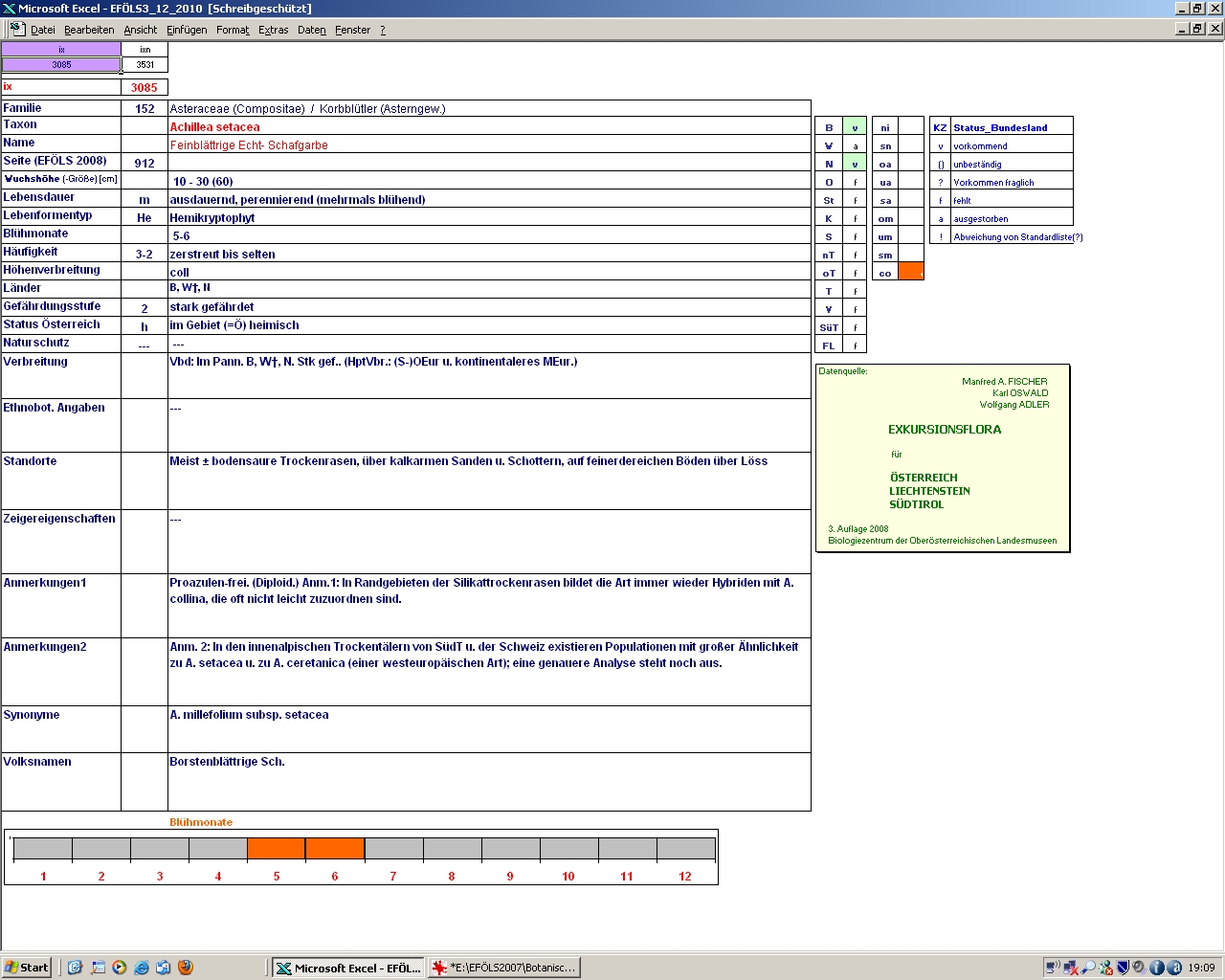The height and width of the screenshot is (980, 1225).
Task: Click the taxon name 'Achillea setacea'
Action: click(x=214, y=127)
